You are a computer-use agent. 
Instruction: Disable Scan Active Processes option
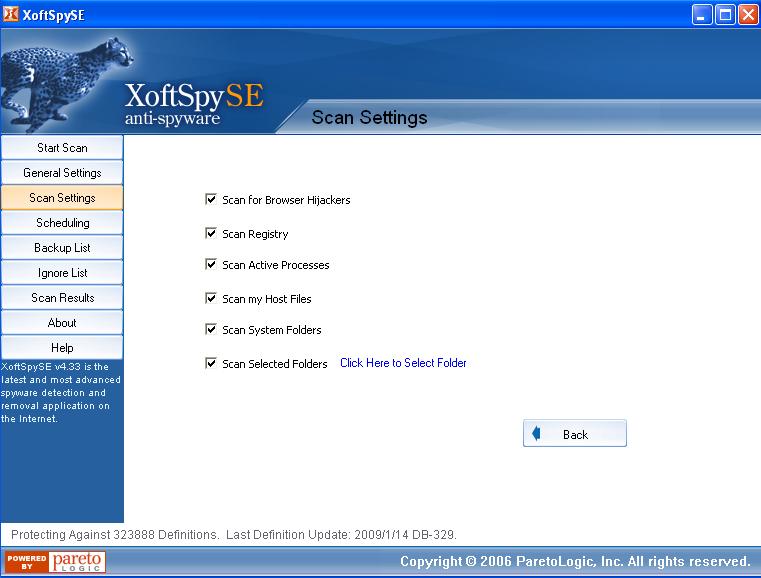point(211,264)
